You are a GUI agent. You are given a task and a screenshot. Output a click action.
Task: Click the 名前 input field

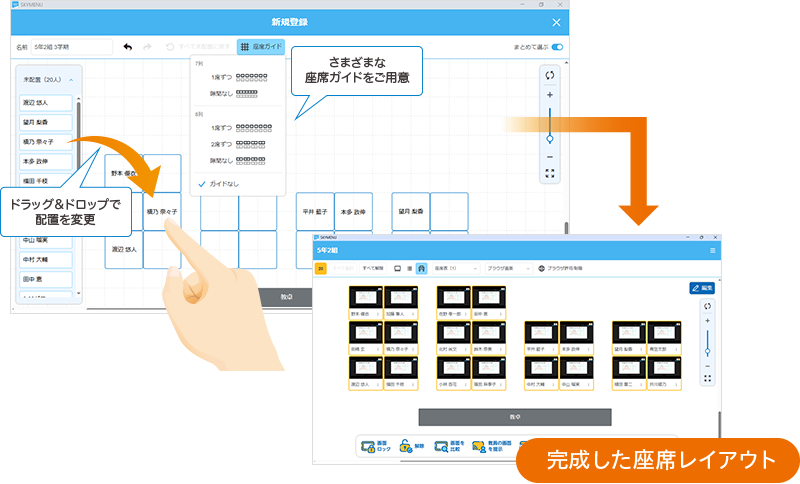click(72, 47)
